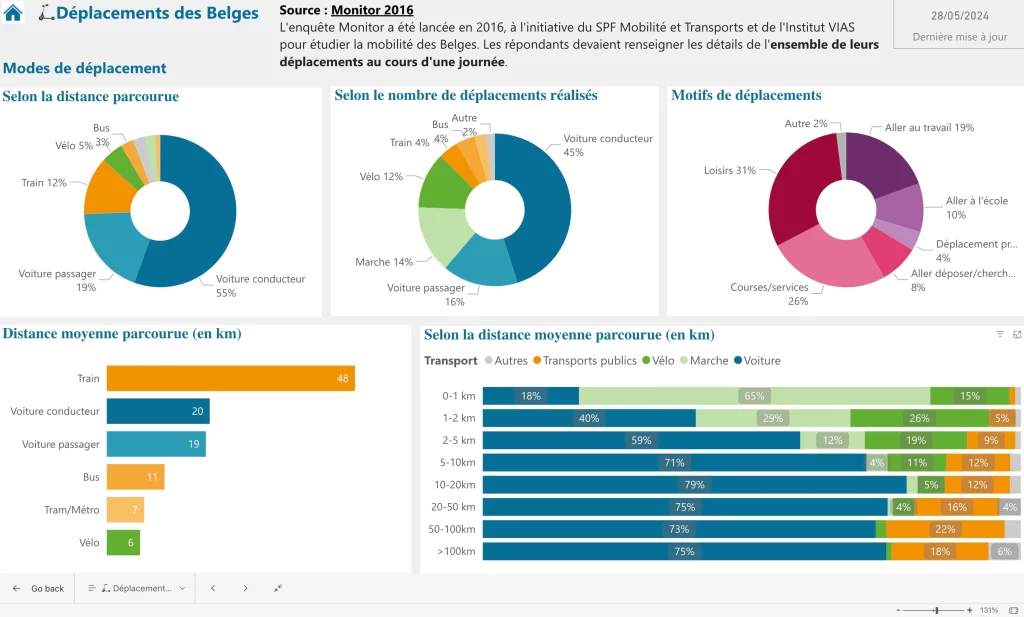The width and height of the screenshot is (1024, 617).
Task: Select the Train bar in average distance chart
Action: [230, 379]
